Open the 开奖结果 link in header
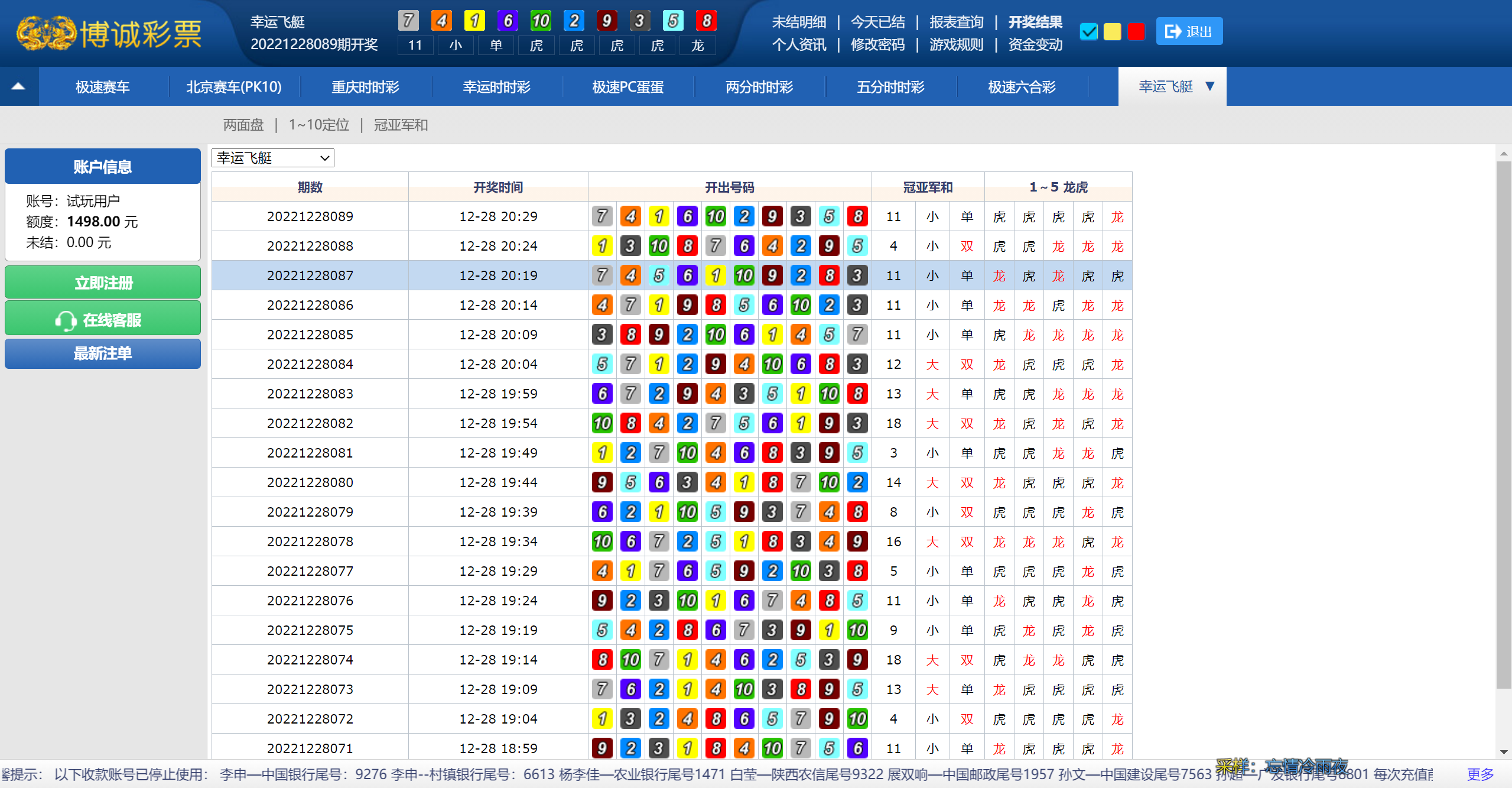This screenshot has width=1512, height=788. (1035, 22)
